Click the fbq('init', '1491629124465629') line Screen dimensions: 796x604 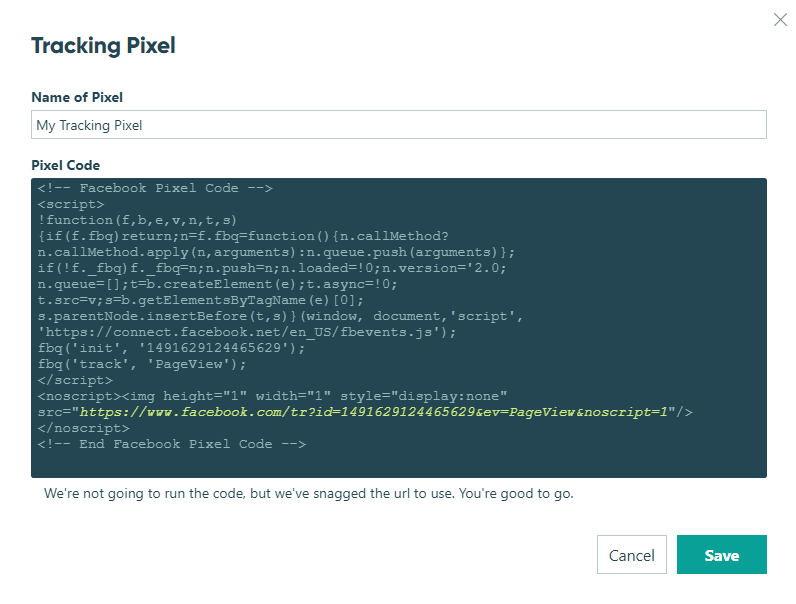(171, 348)
